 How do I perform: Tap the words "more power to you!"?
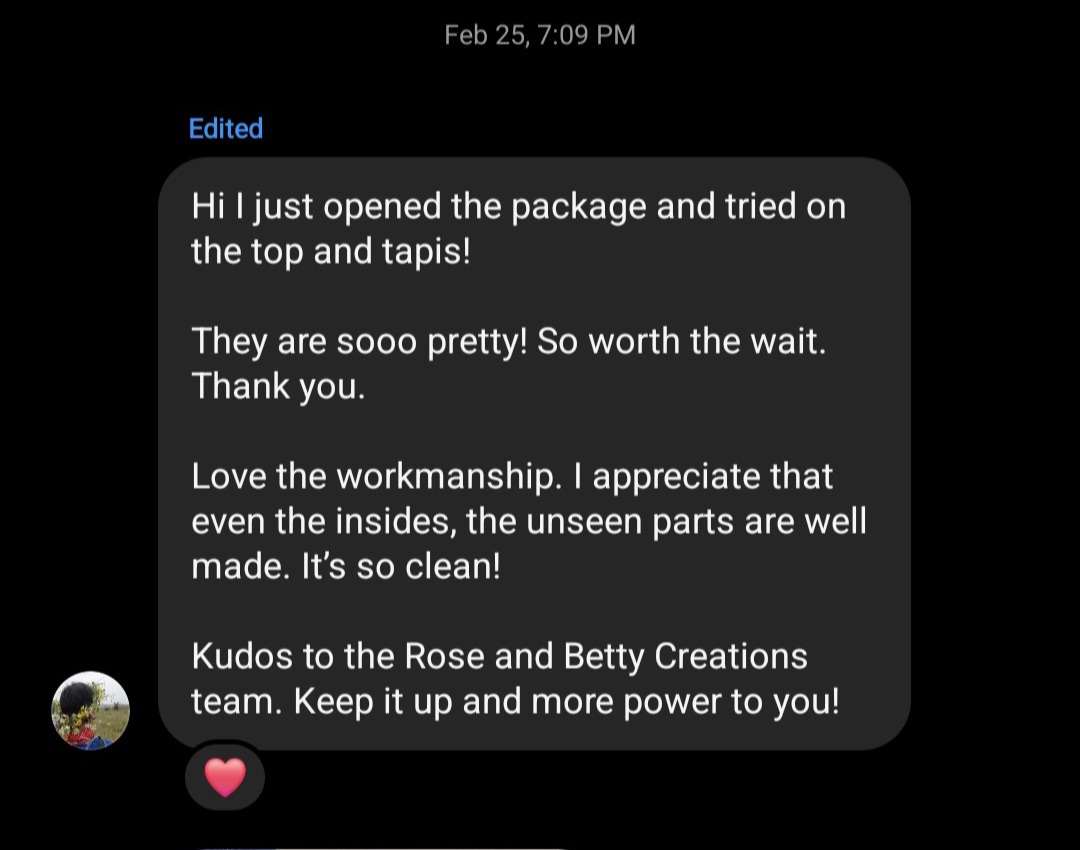pos(685,701)
